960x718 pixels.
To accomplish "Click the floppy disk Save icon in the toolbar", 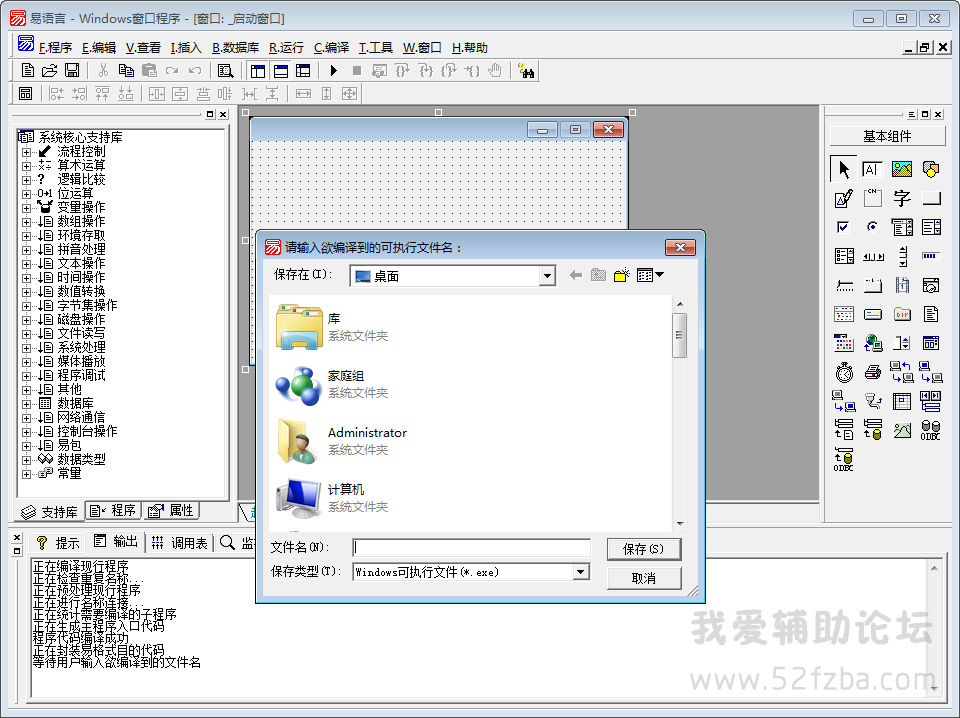I will [72, 70].
